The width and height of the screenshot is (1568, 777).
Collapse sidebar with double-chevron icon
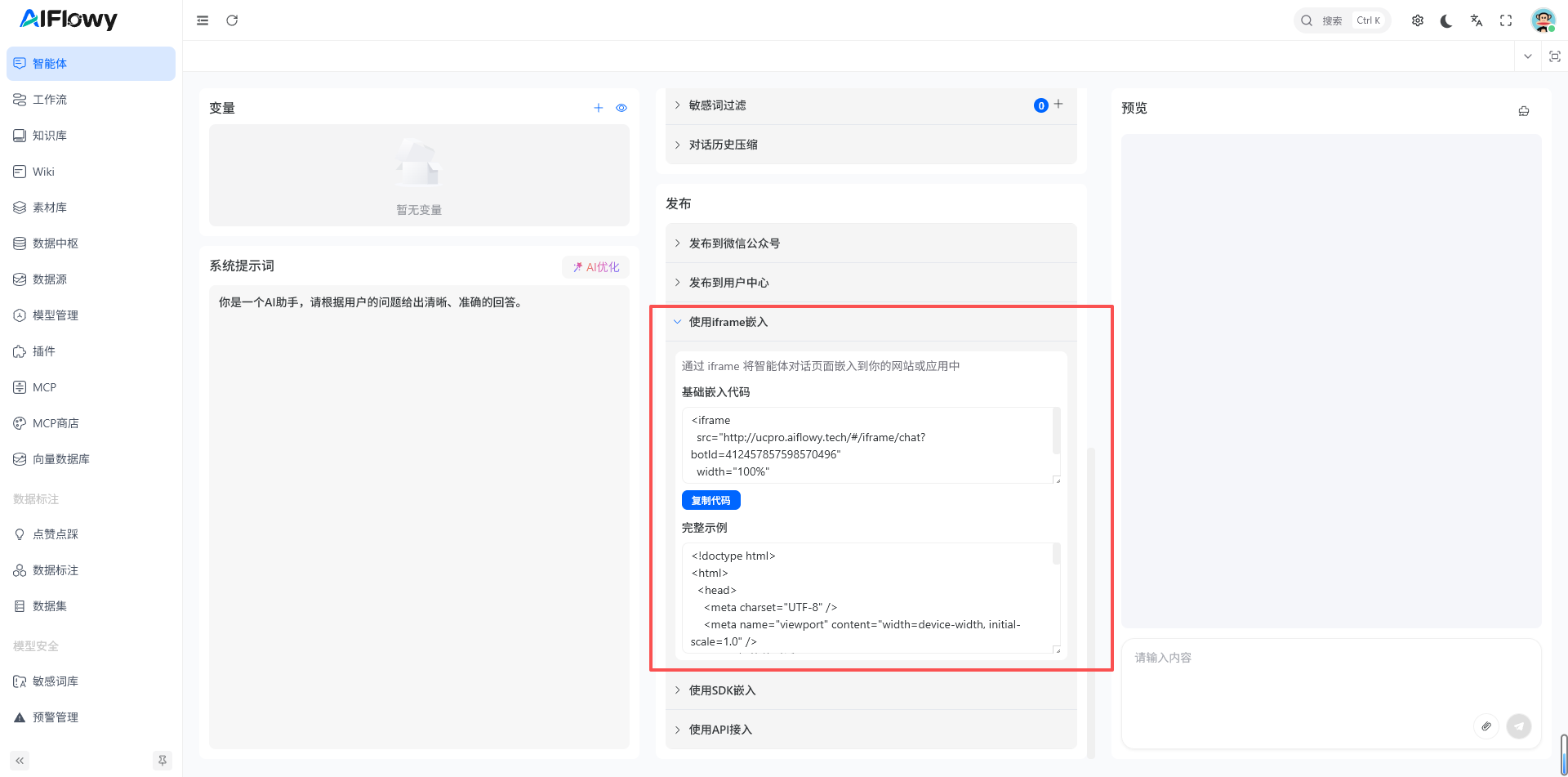tap(20, 761)
